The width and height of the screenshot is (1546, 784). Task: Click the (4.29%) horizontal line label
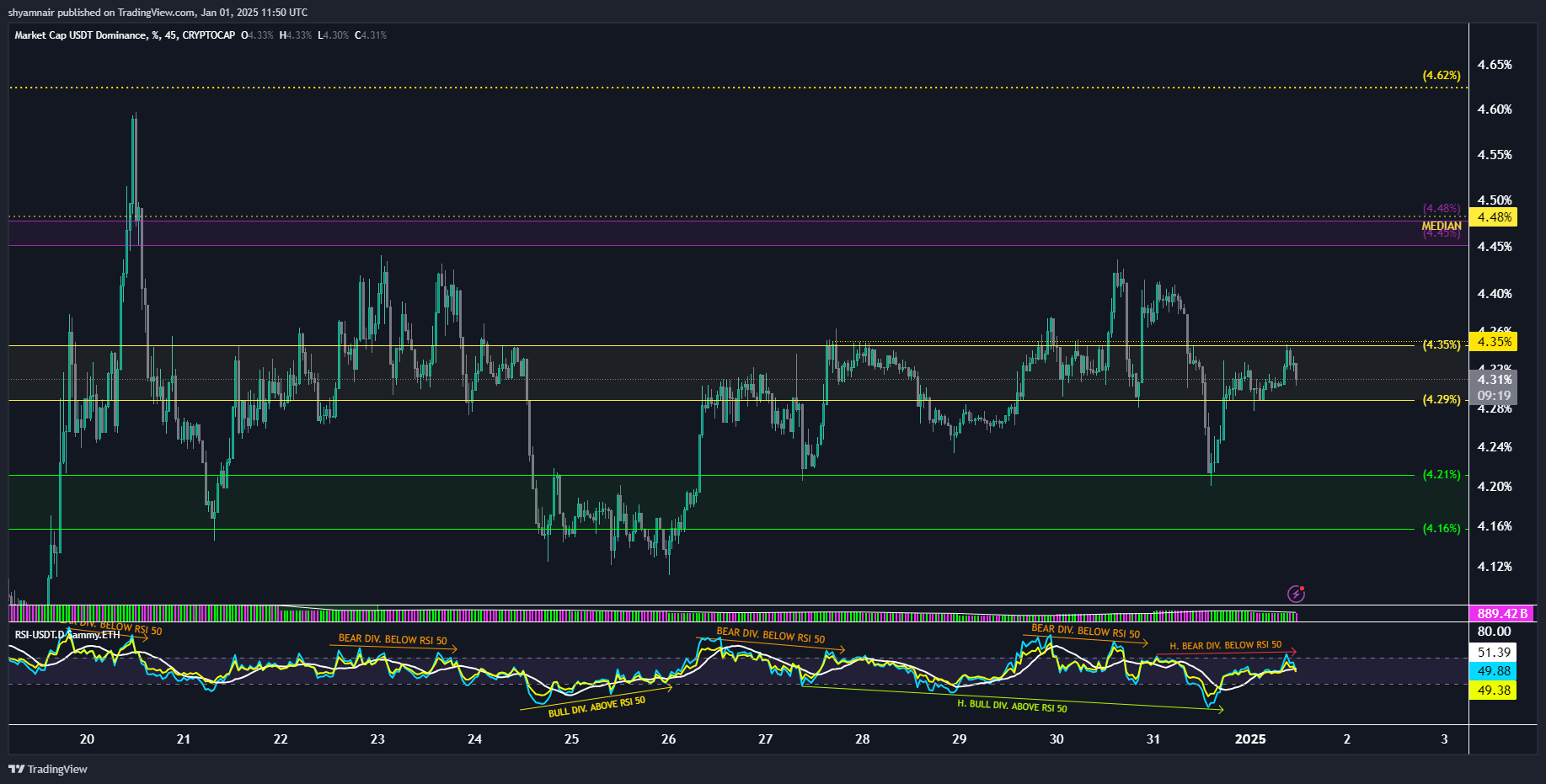1442,400
